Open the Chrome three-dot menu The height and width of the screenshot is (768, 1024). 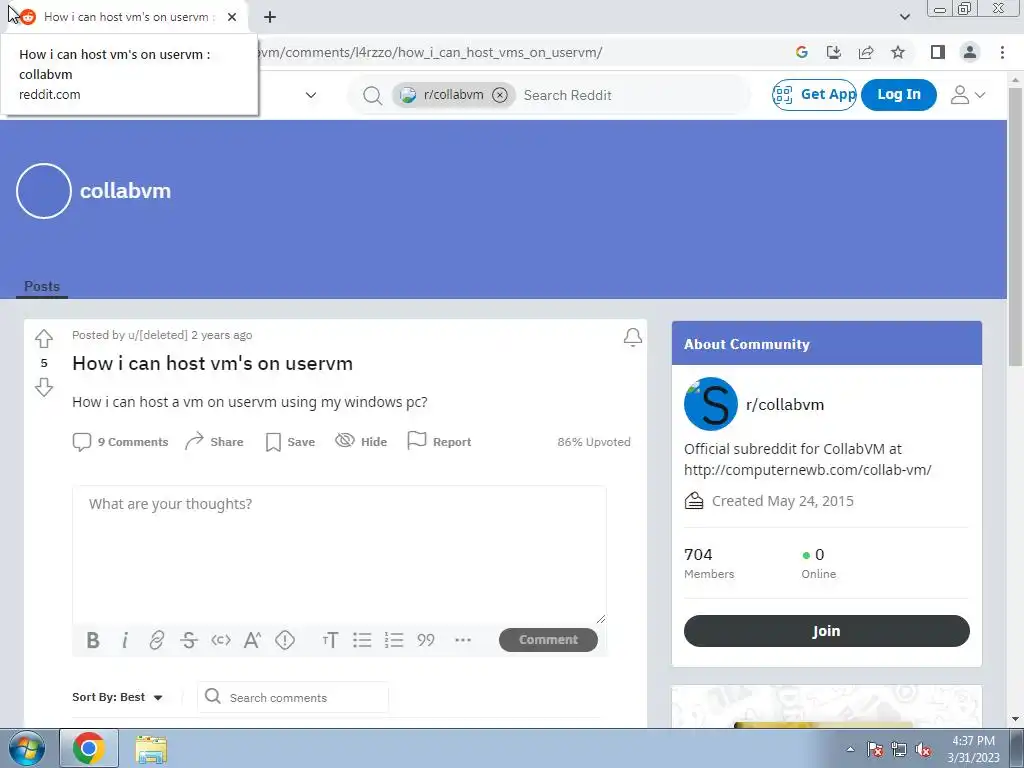[x=1002, y=52]
